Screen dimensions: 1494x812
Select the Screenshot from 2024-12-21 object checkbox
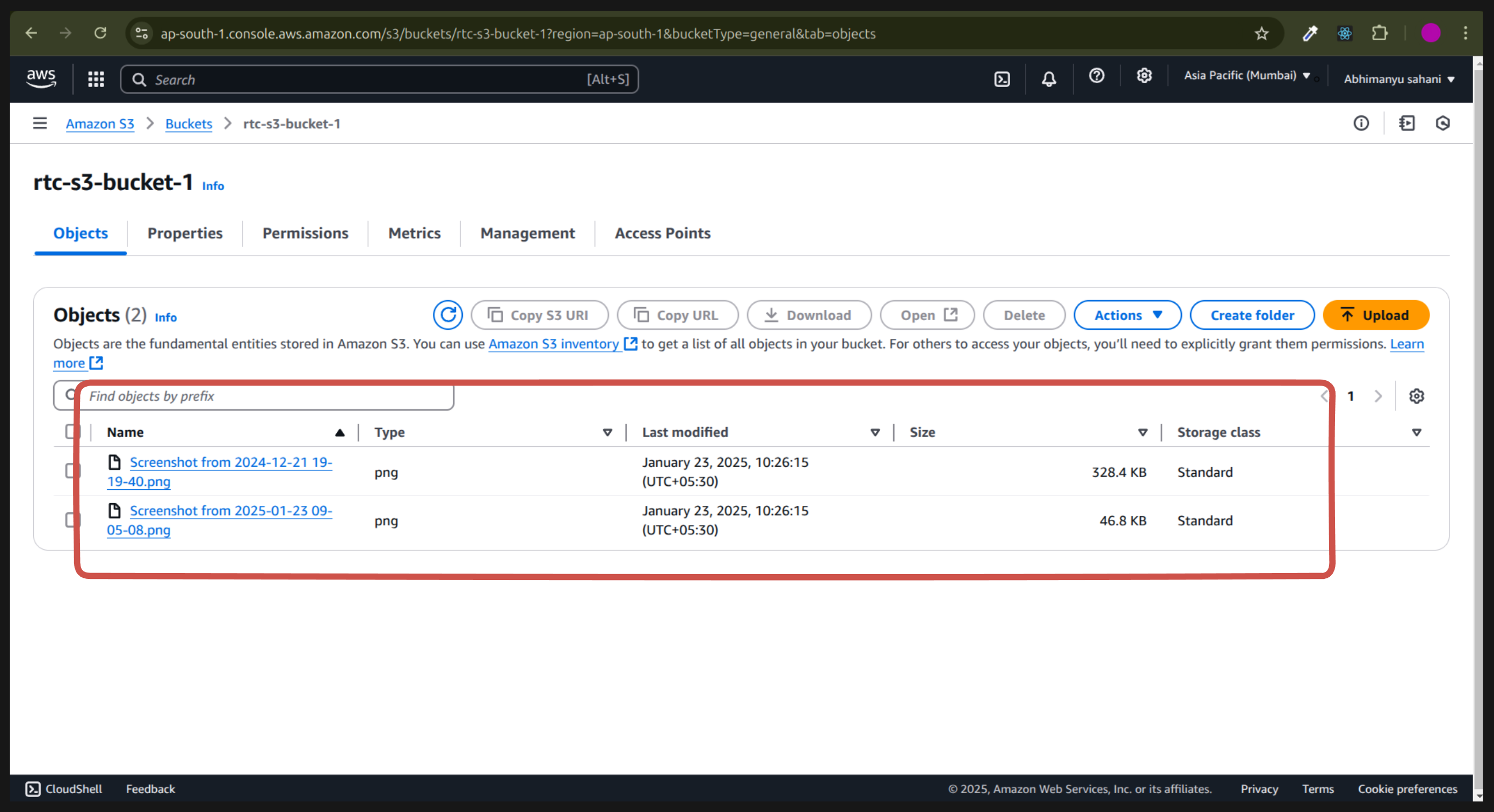coord(72,471)
